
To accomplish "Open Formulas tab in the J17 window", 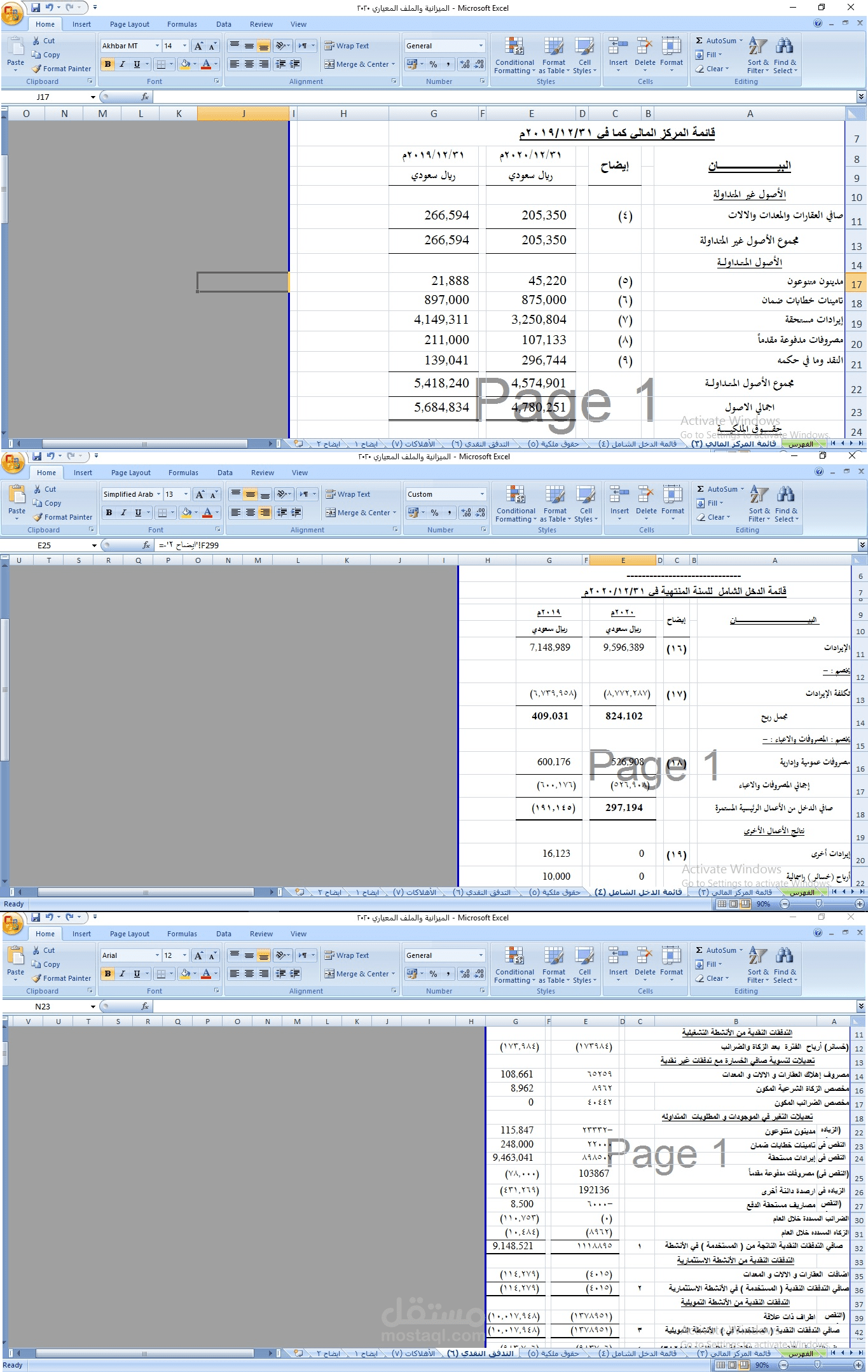I will pos(182,24).
